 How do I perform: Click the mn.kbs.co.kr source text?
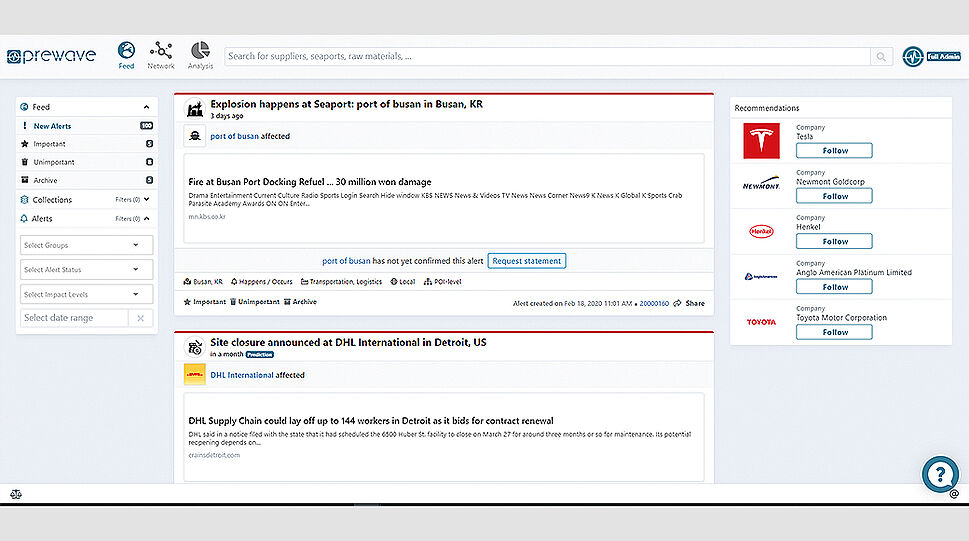tap(207, 216)
